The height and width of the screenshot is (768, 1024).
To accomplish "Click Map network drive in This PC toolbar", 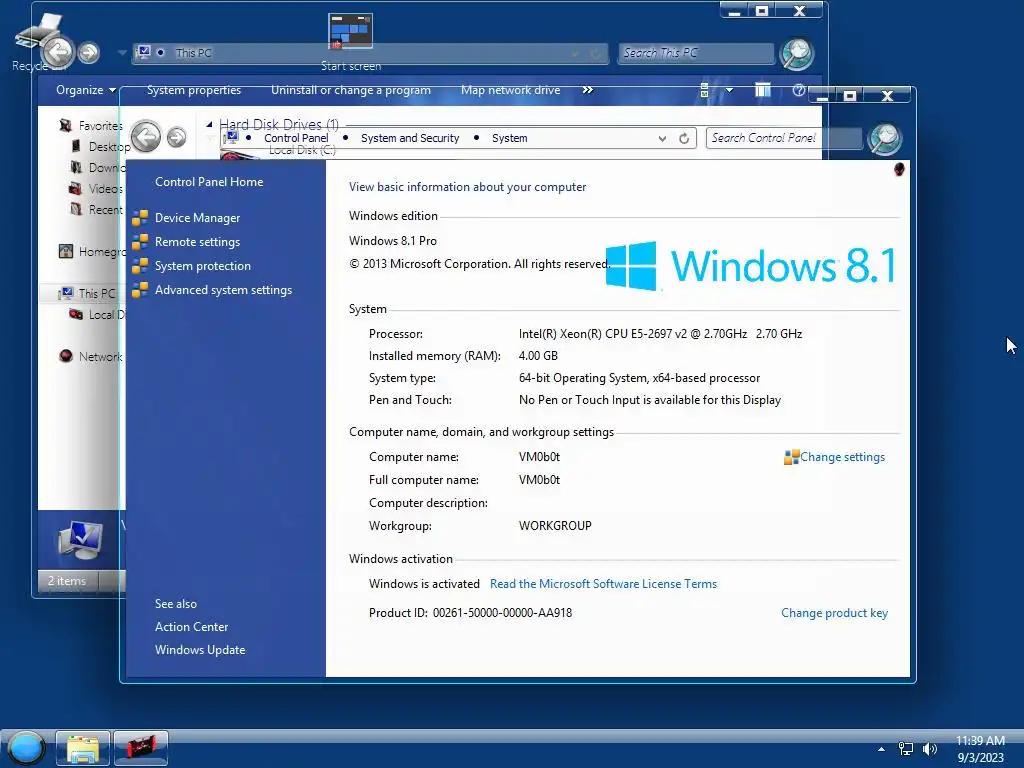I will pos(511,90).
